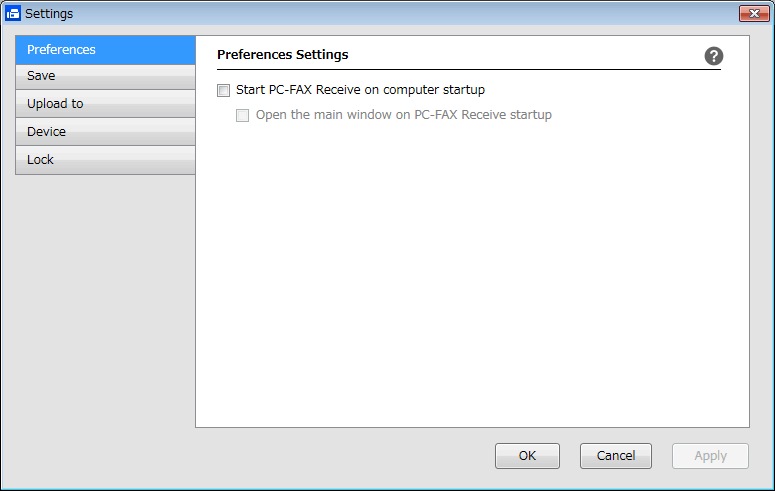The image size is (775, 491).
Task: Tick the Open the main window checkbox
Action: point(242,115)
